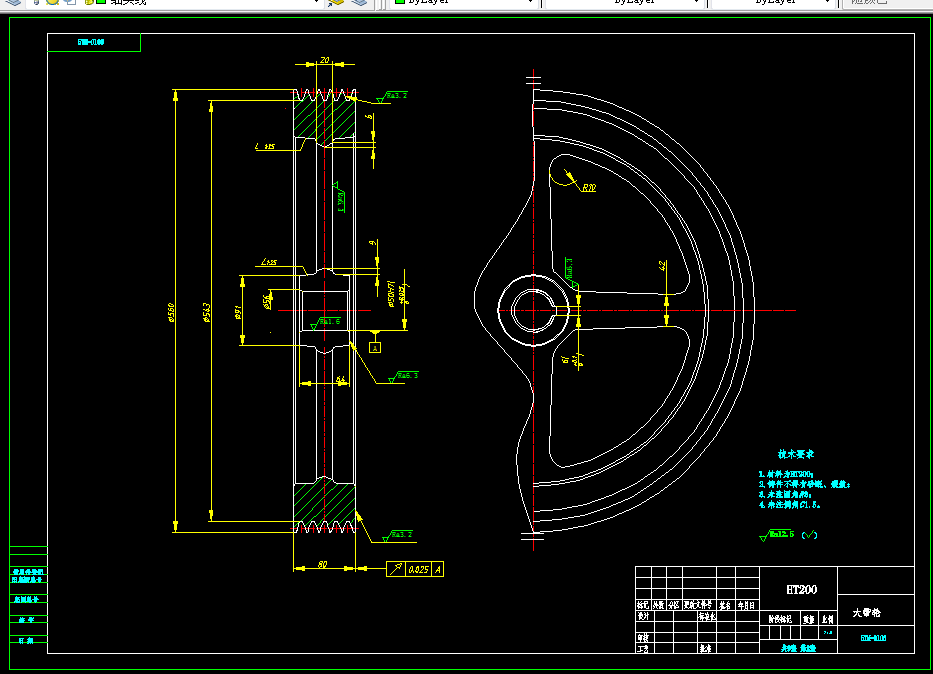This screenshot has height=674, width=933.
Task: Select cyan text at title block bottom
Action: click(x=799, y=648)
